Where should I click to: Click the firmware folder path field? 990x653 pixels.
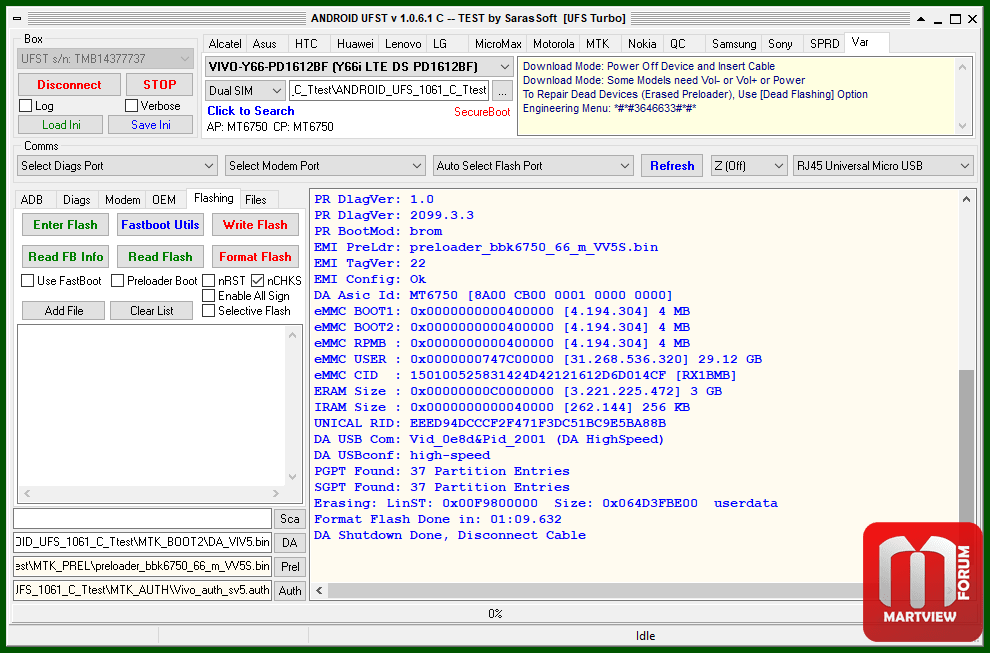tap(389, 91)
